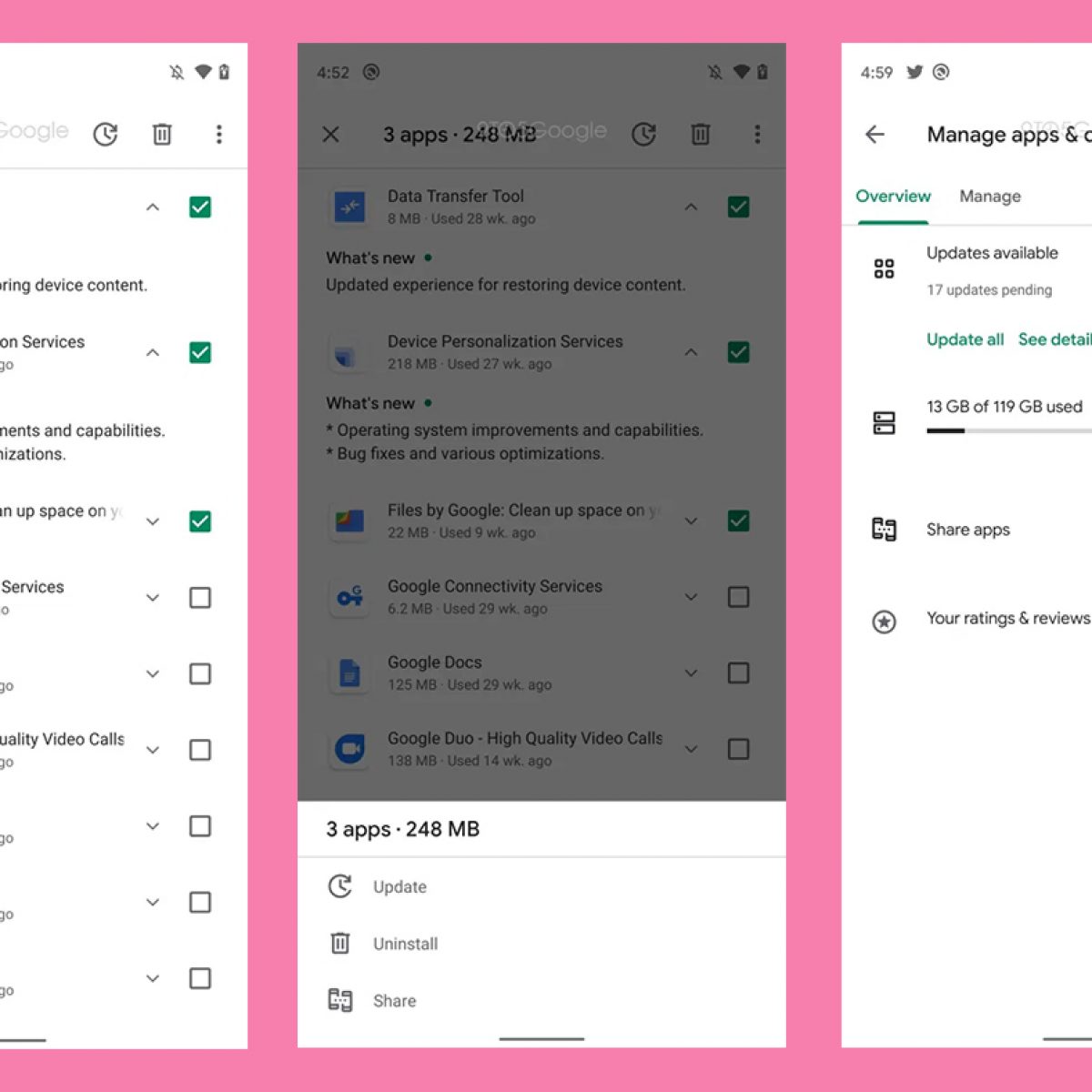Uncheck Device Personalization Services checkbox
Screen dimensions: 1092x1092
739,352
